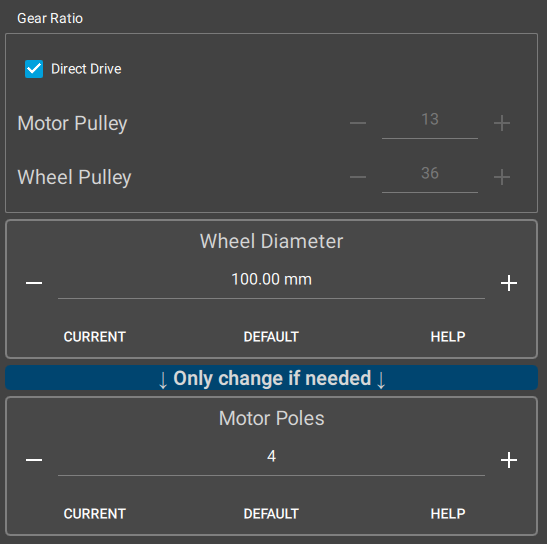Reset Motor Poles to DEFAULT

pos(271,514)
